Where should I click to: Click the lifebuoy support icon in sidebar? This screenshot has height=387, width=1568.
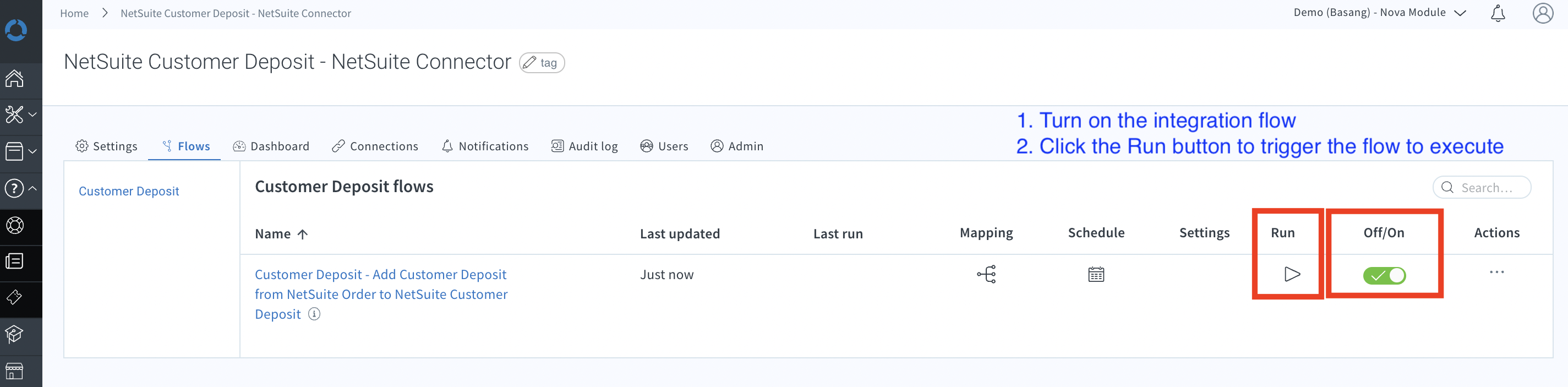tap(15, 225)
